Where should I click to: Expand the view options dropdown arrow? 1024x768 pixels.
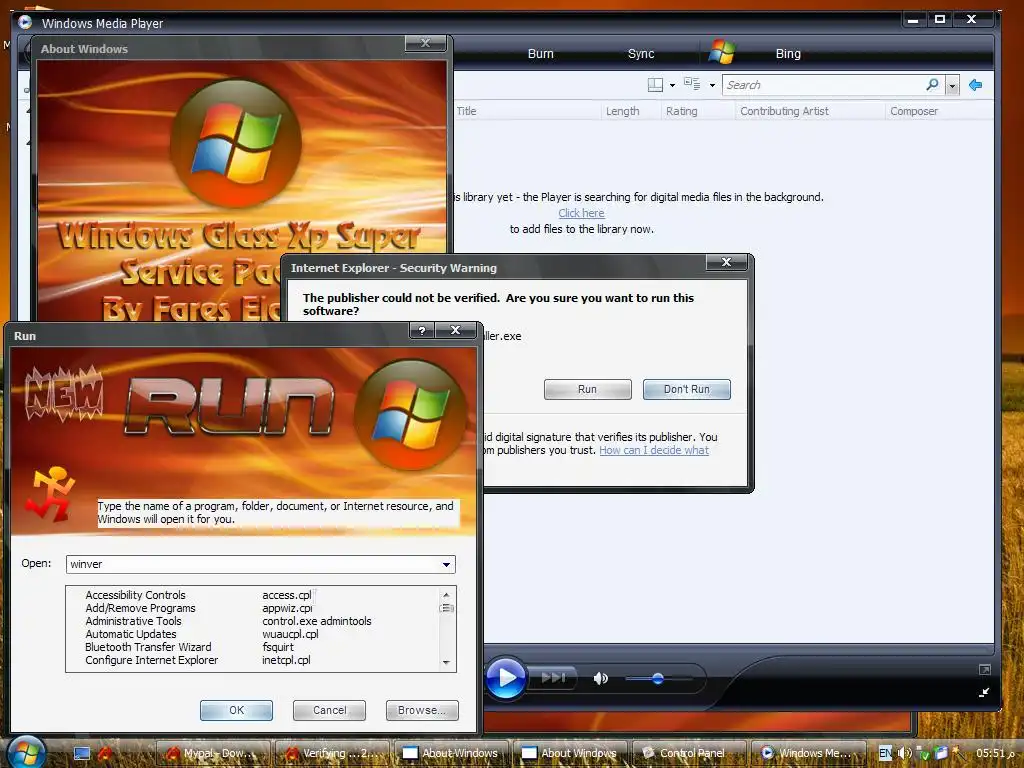(x=712, y=86)
